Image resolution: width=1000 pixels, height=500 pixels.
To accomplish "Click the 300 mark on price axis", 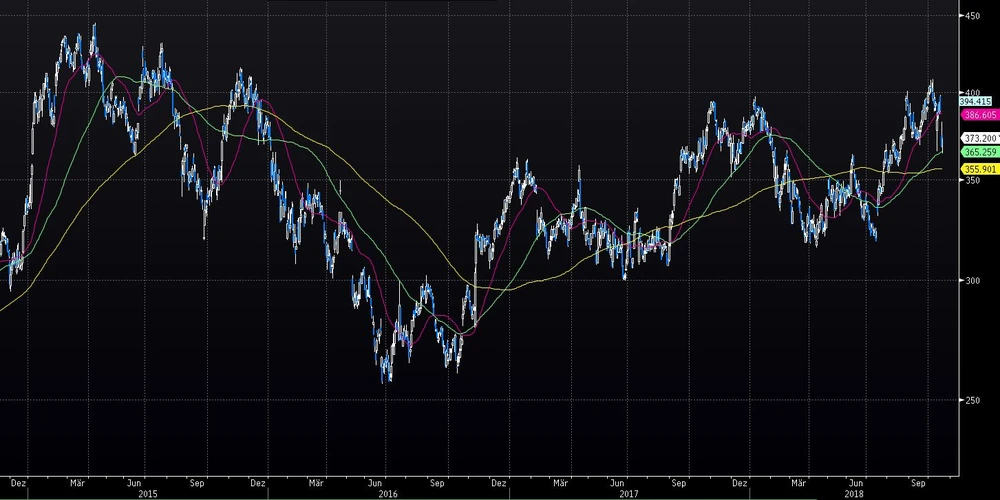I will 970,281.
